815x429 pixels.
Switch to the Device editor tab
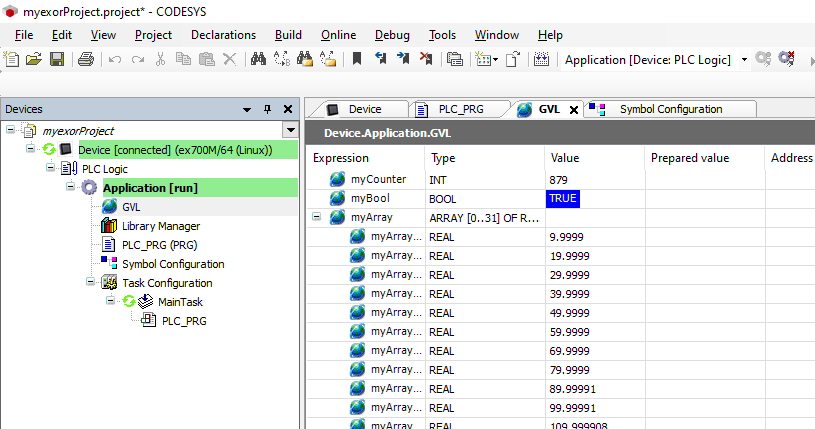tap(364, 109)
